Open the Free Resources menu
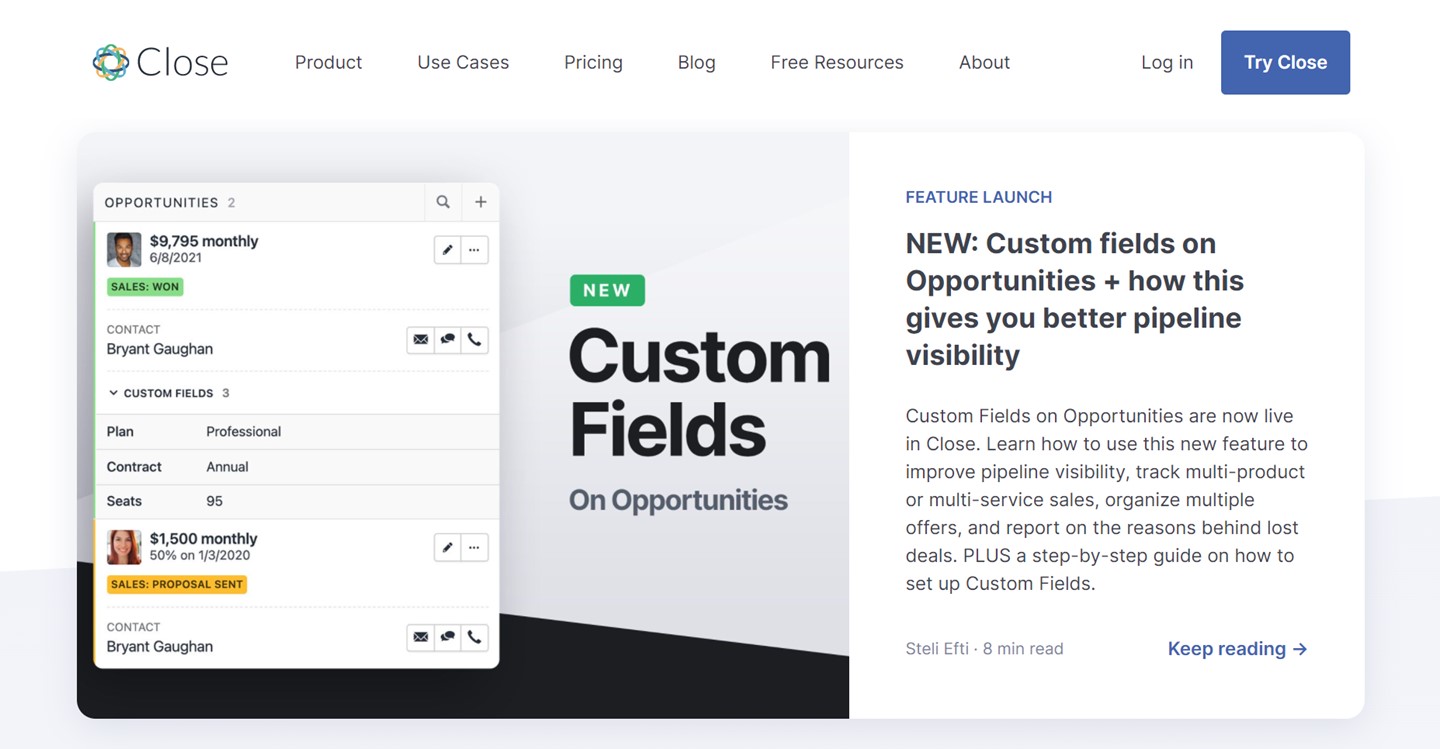The image size is (1440, 749). [x=837, y=62]
